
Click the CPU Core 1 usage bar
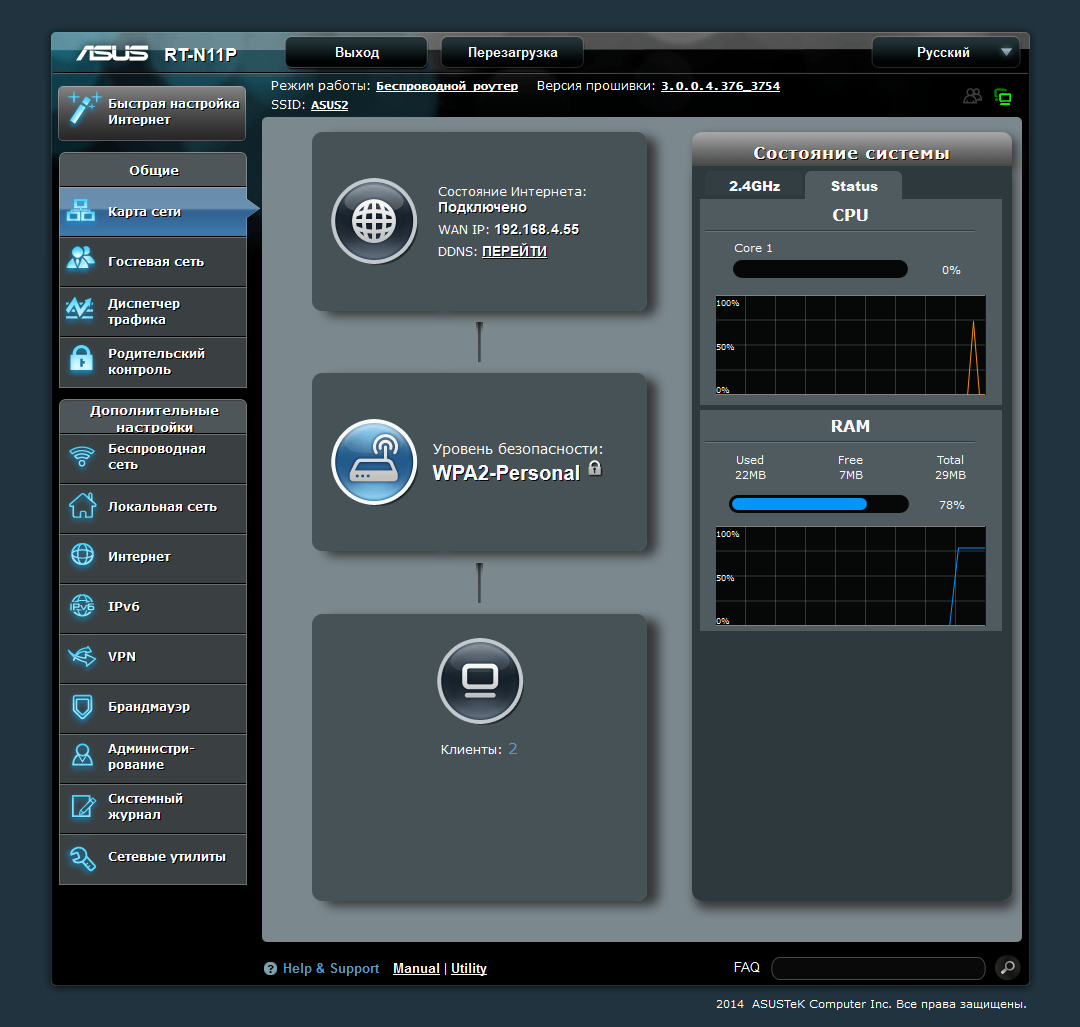(x=820, y=269)
